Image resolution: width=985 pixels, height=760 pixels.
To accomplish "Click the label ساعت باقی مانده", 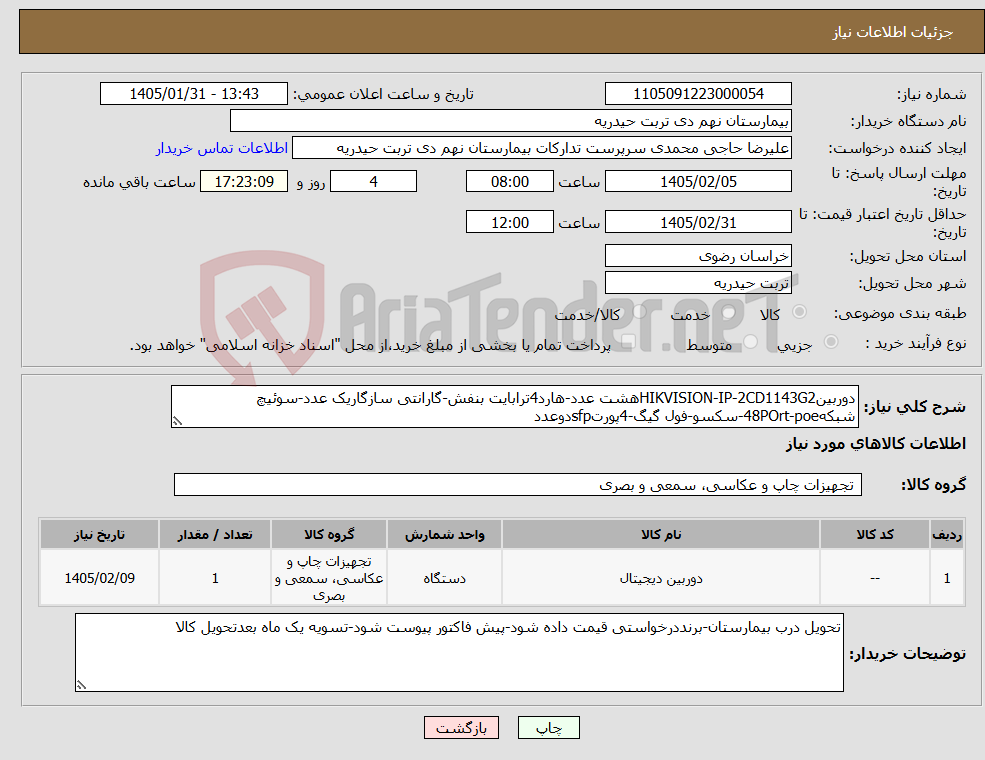I will click(x=139, y=182).
